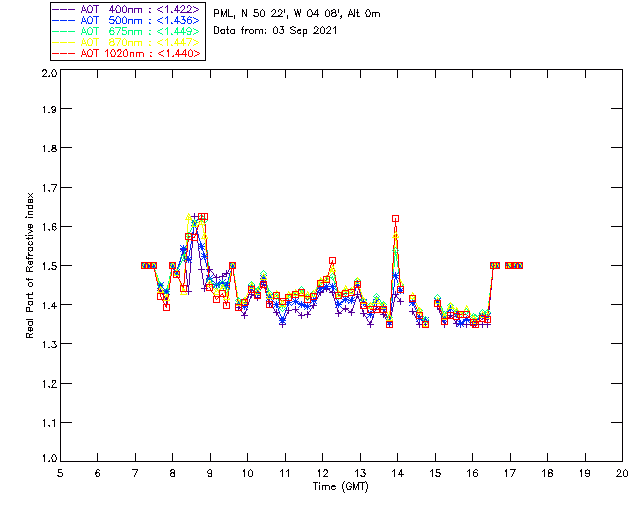Click the 'Real Part of Refractive index' axis title
The height and width of the screenshot is (512, 640).
click(29, 265)
